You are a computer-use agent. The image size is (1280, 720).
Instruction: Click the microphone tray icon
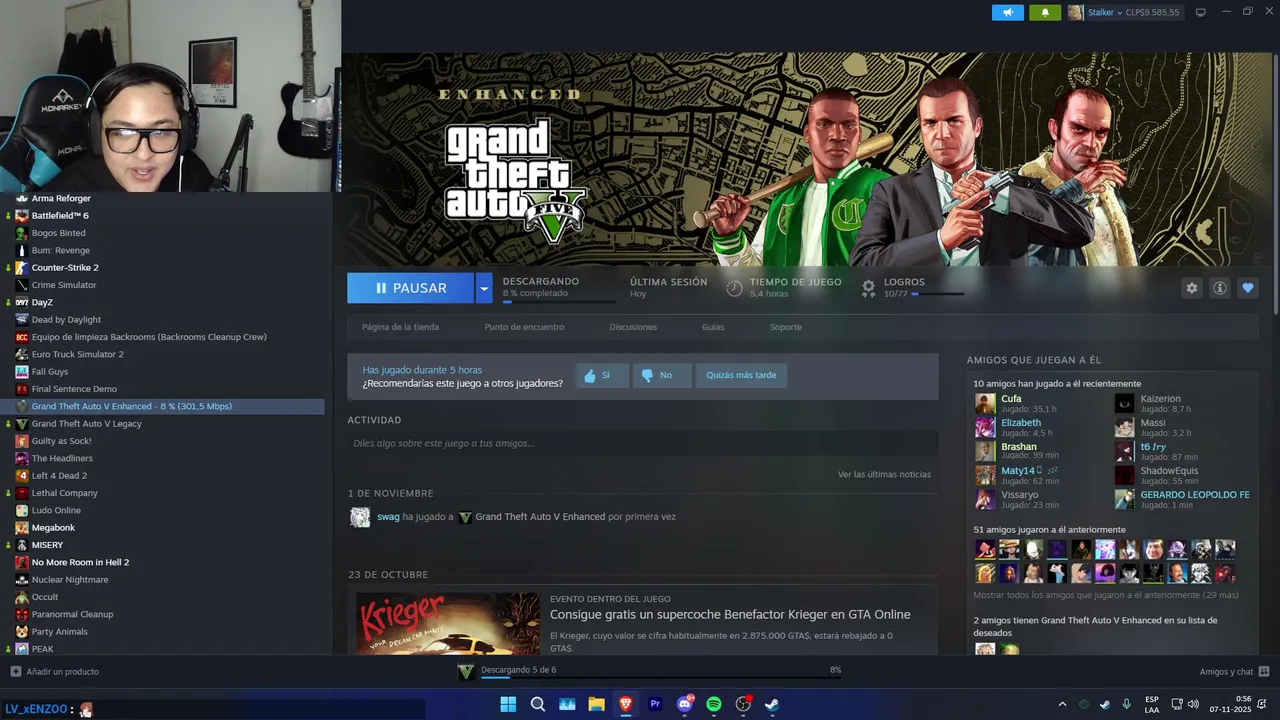point(1126,704)
